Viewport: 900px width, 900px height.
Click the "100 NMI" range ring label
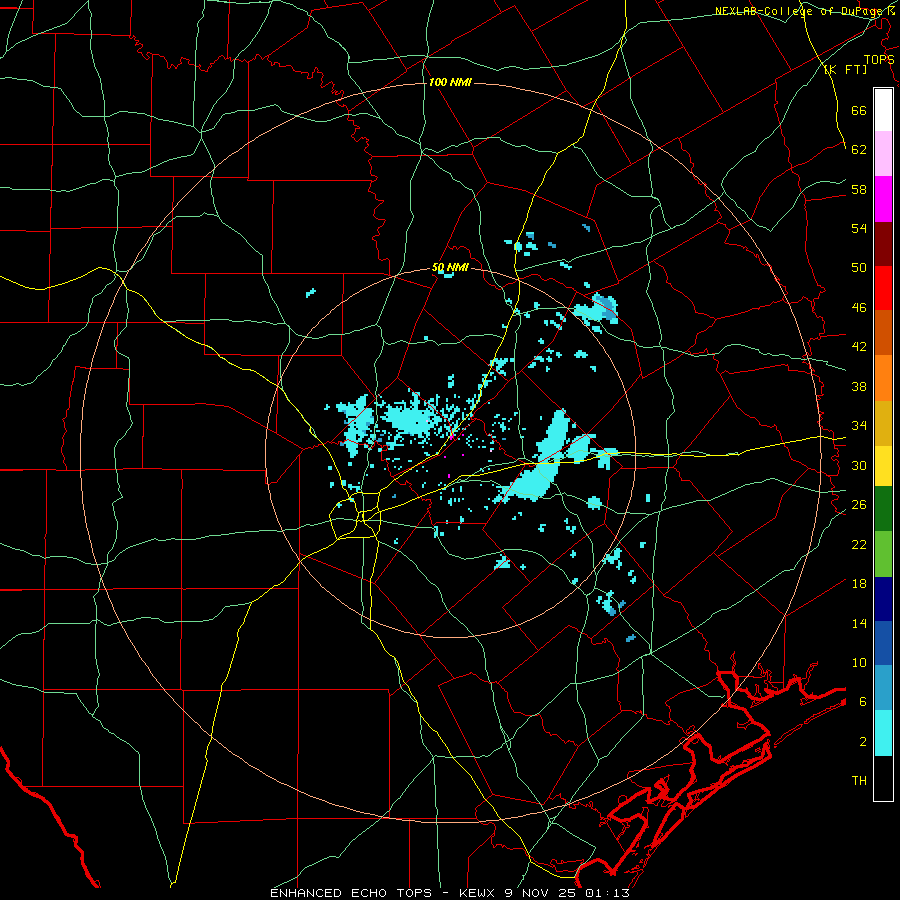450,83
